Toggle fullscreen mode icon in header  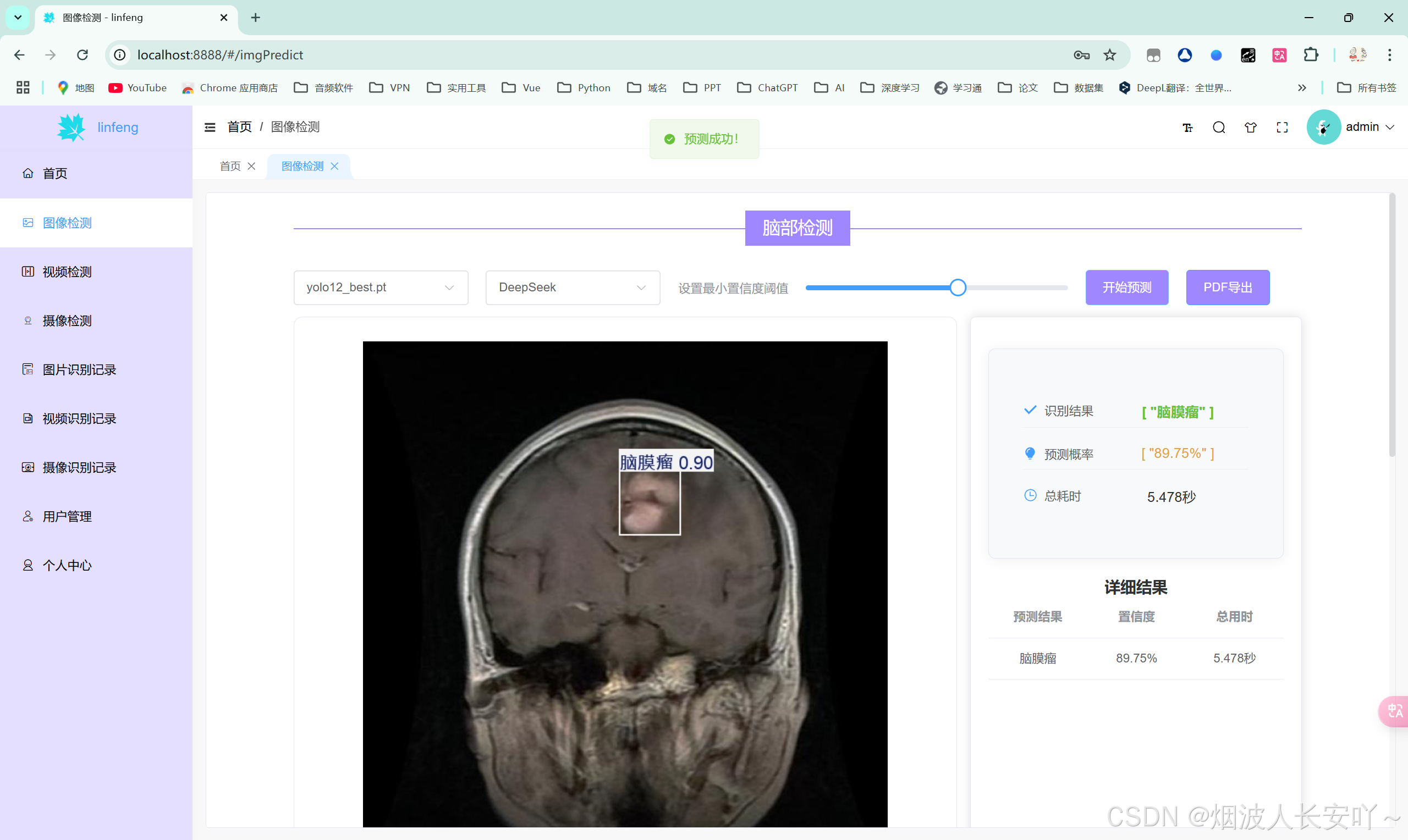tap(1281, 128)
